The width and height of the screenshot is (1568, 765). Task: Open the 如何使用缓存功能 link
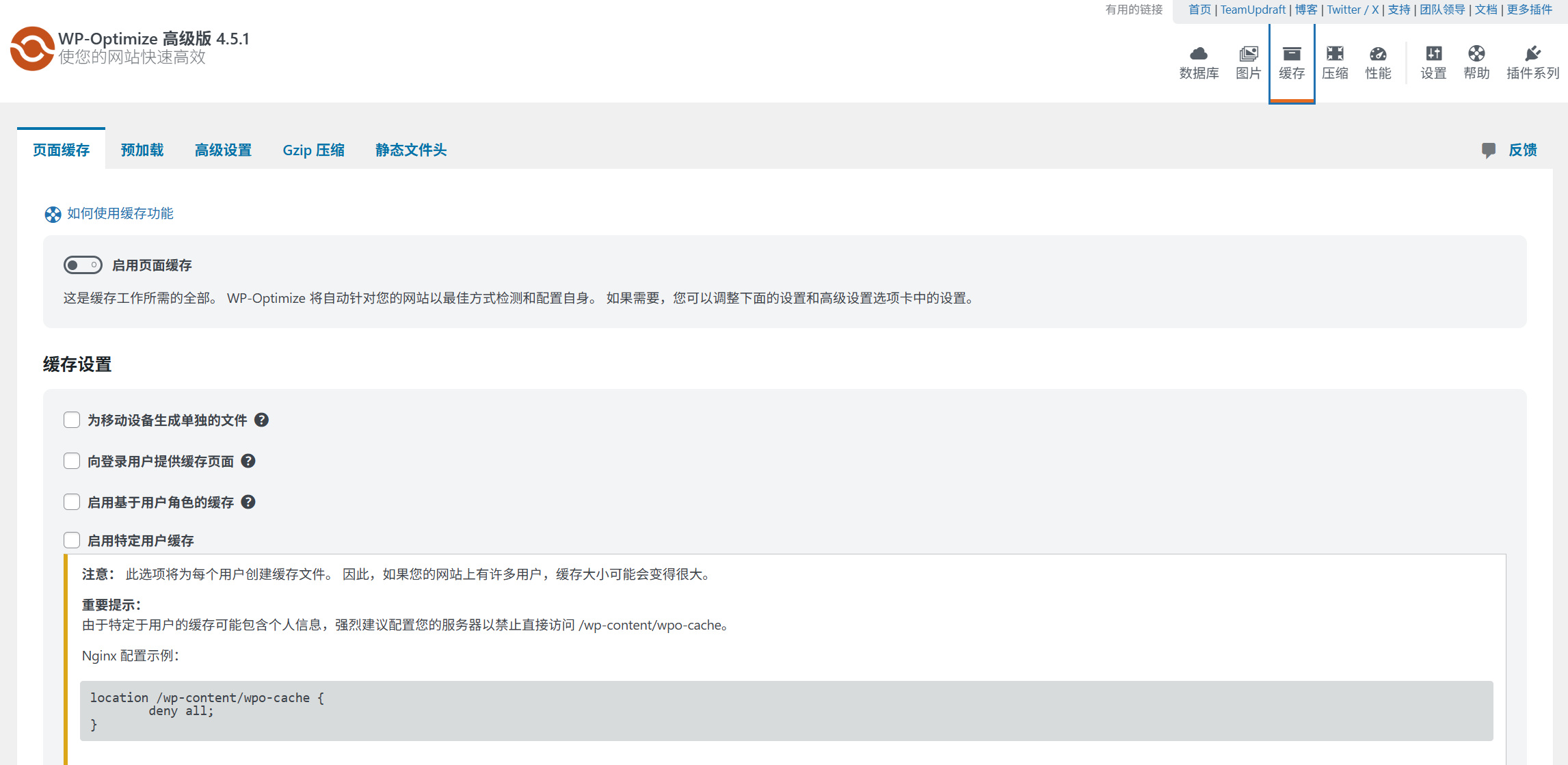click(x=120, y=213)
